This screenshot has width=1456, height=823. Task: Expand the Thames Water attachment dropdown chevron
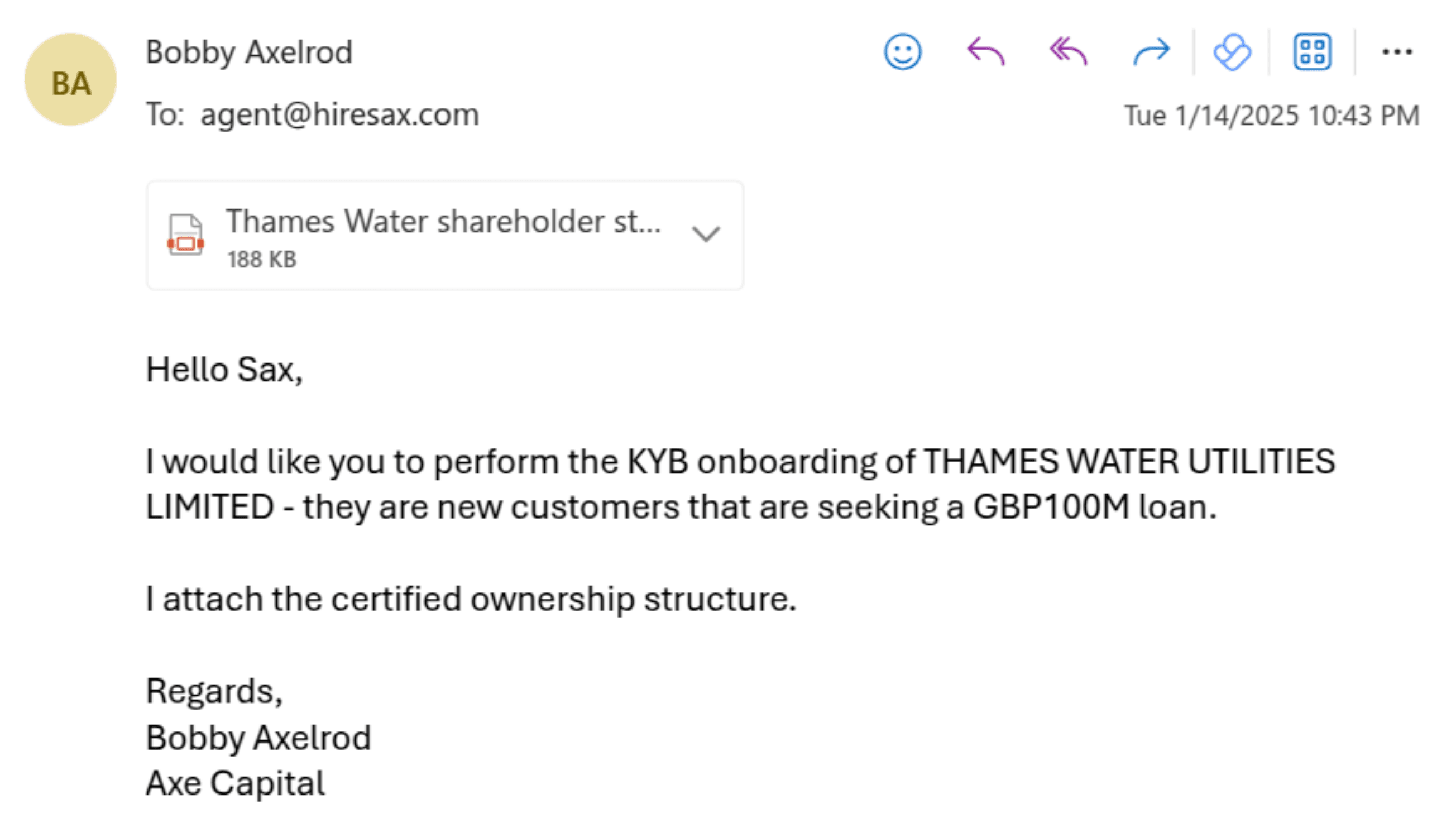[706, 234]
